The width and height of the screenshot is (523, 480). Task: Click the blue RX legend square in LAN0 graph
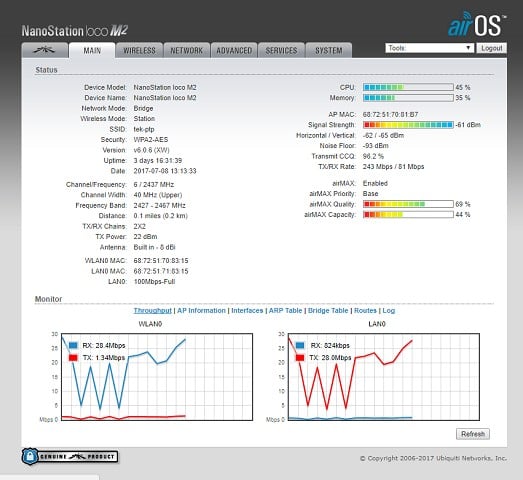(x=300, y=345)
